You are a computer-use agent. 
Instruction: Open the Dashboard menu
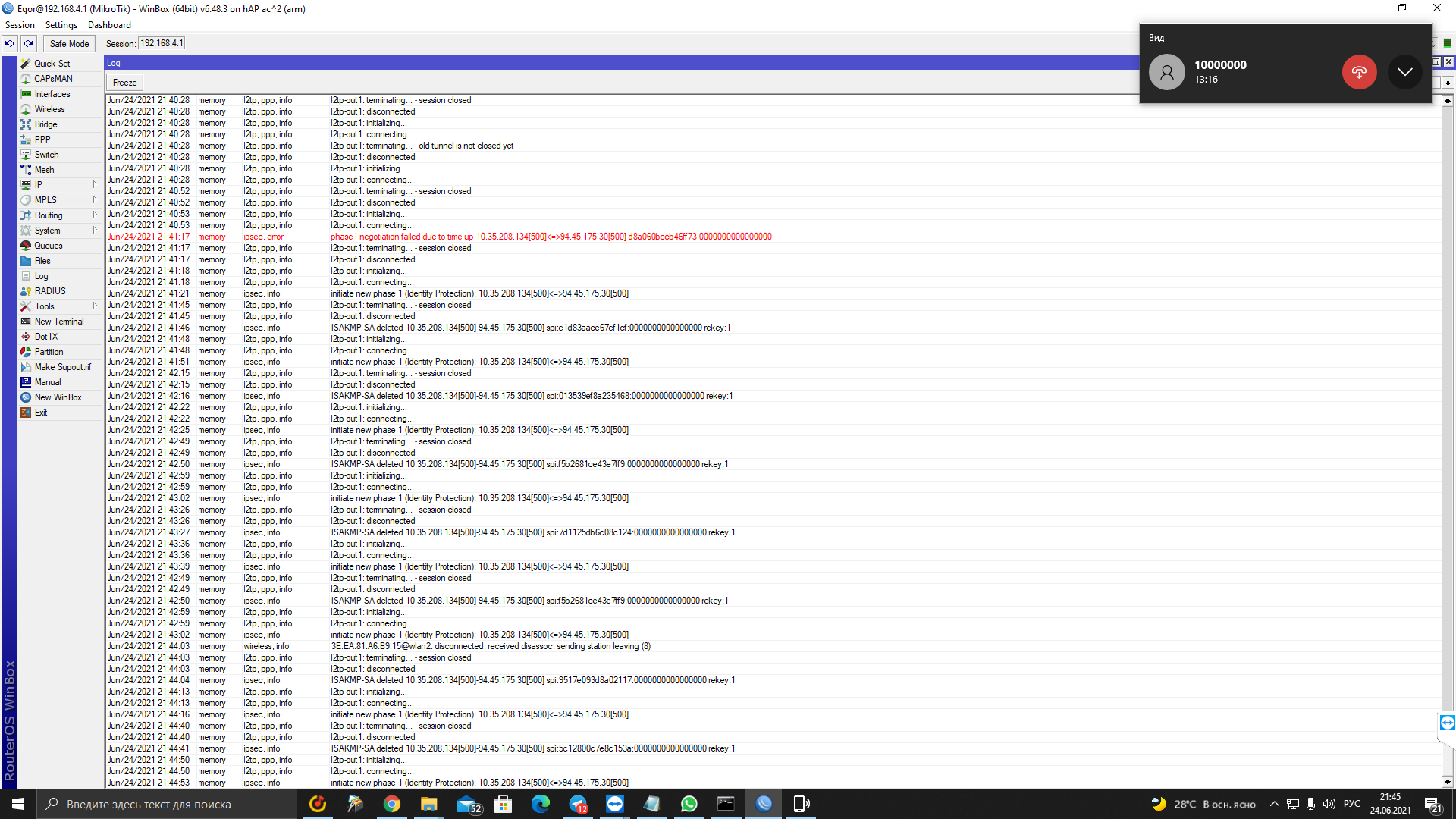(109, 25)
